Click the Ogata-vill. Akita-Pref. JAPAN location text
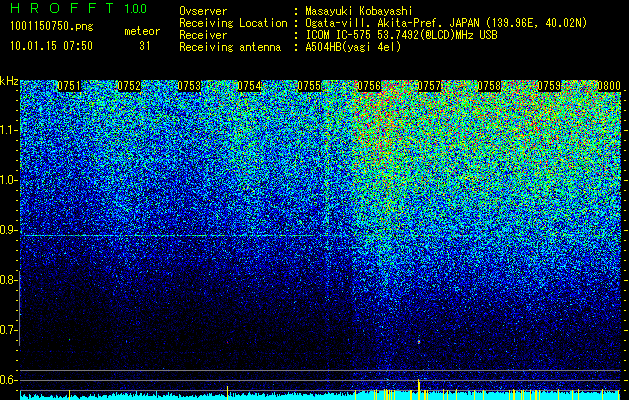The width and height of the screenshot is (629, 400). pyautogui.click(x=446, y=23)
